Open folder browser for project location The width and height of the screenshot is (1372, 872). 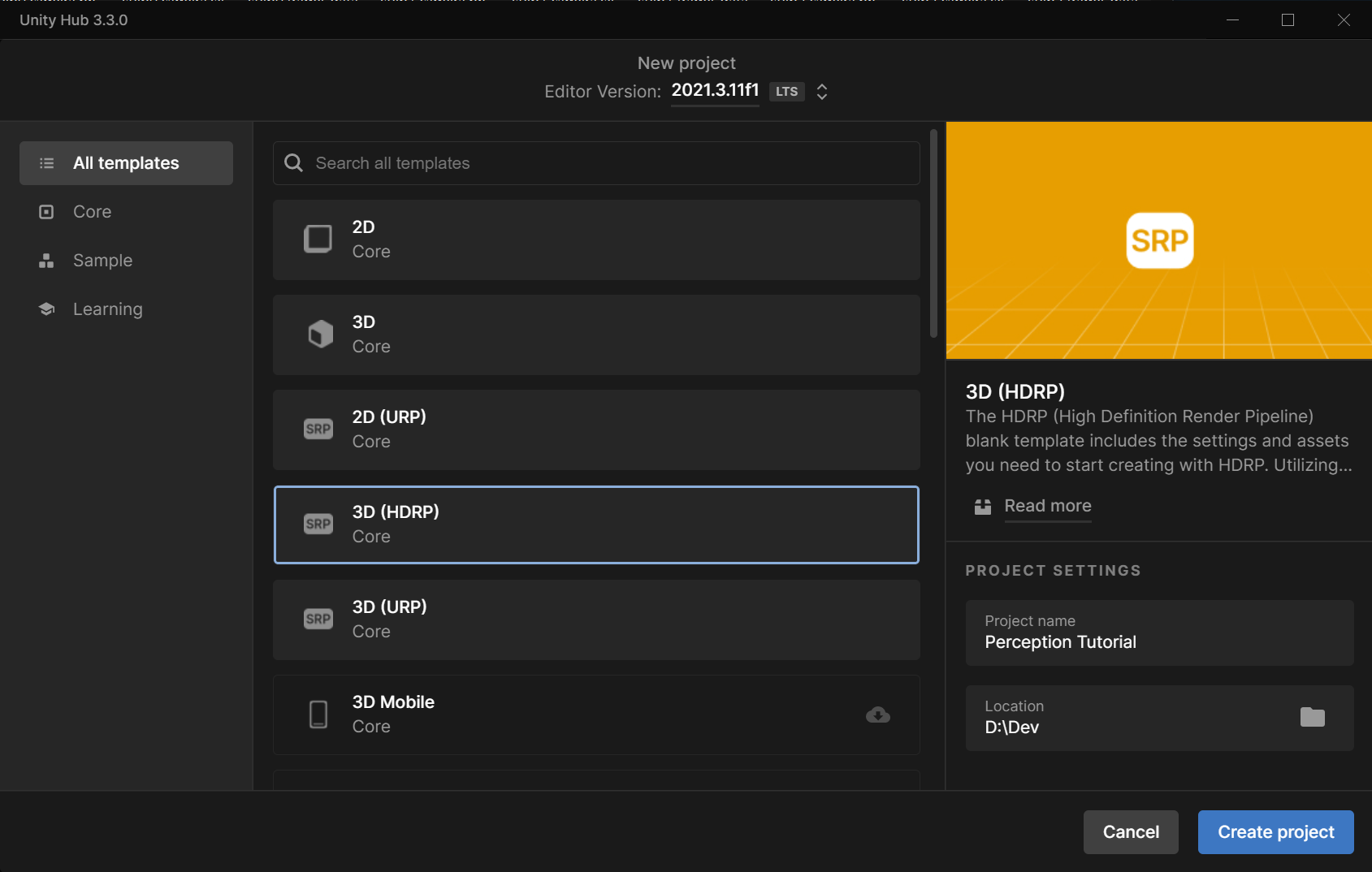1312,717
